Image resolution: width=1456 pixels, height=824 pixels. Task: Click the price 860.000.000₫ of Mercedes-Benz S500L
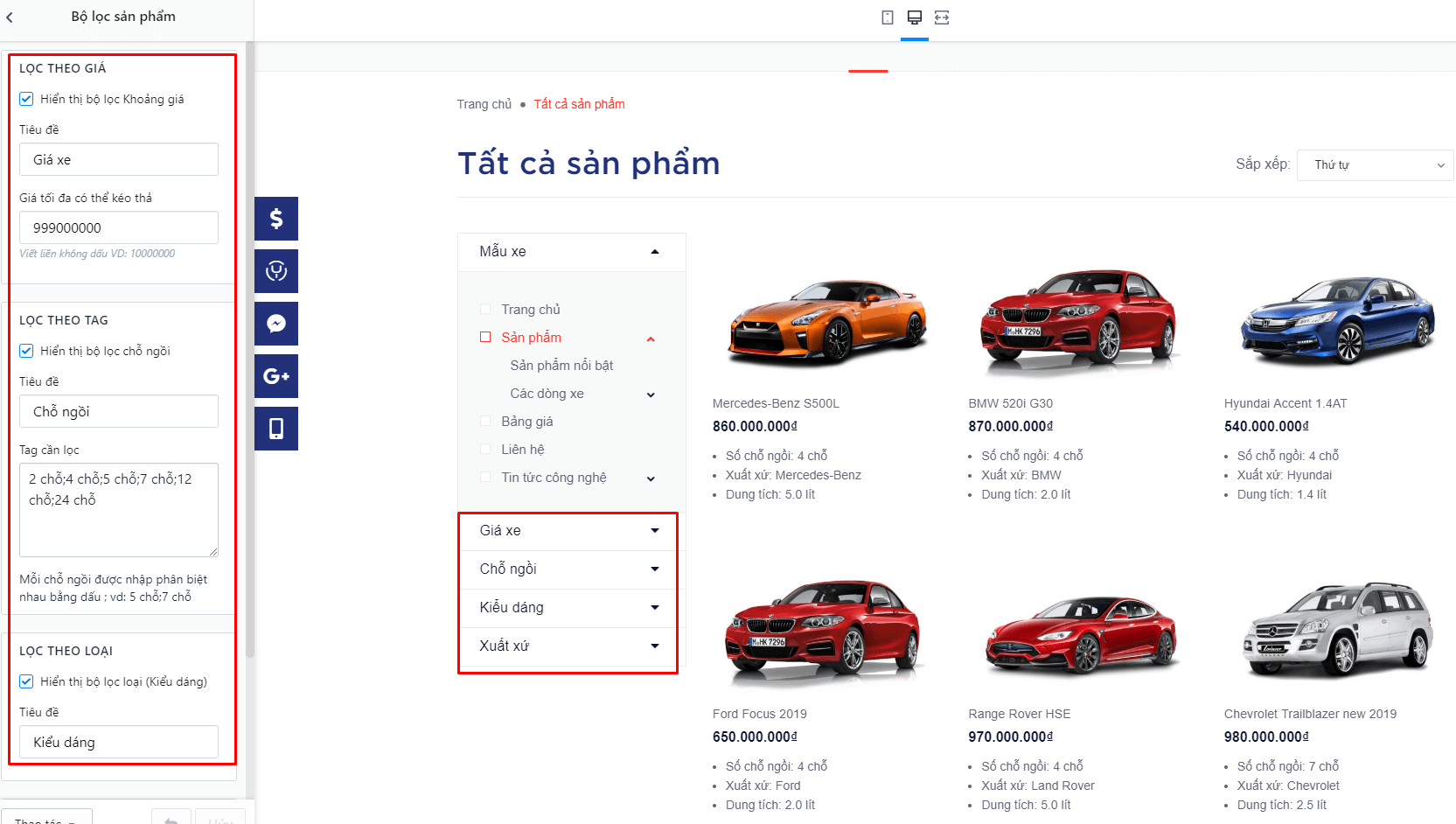pos(755,426)
